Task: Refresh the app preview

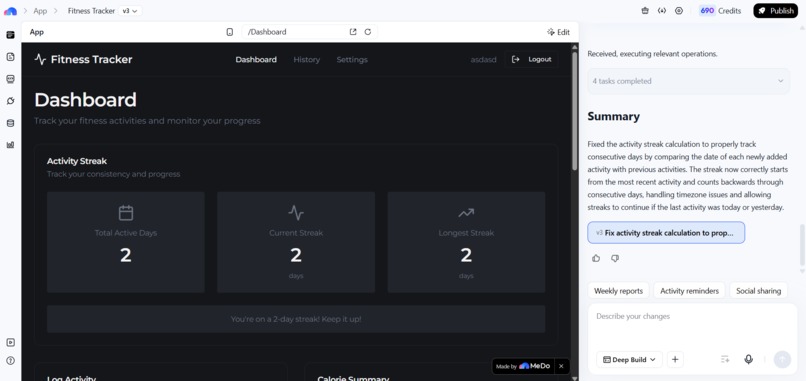Action: click(368, 32)
